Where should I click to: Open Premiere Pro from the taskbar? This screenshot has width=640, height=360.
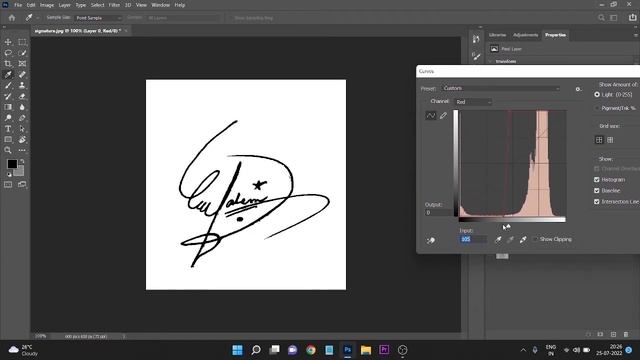click(384, 350)
